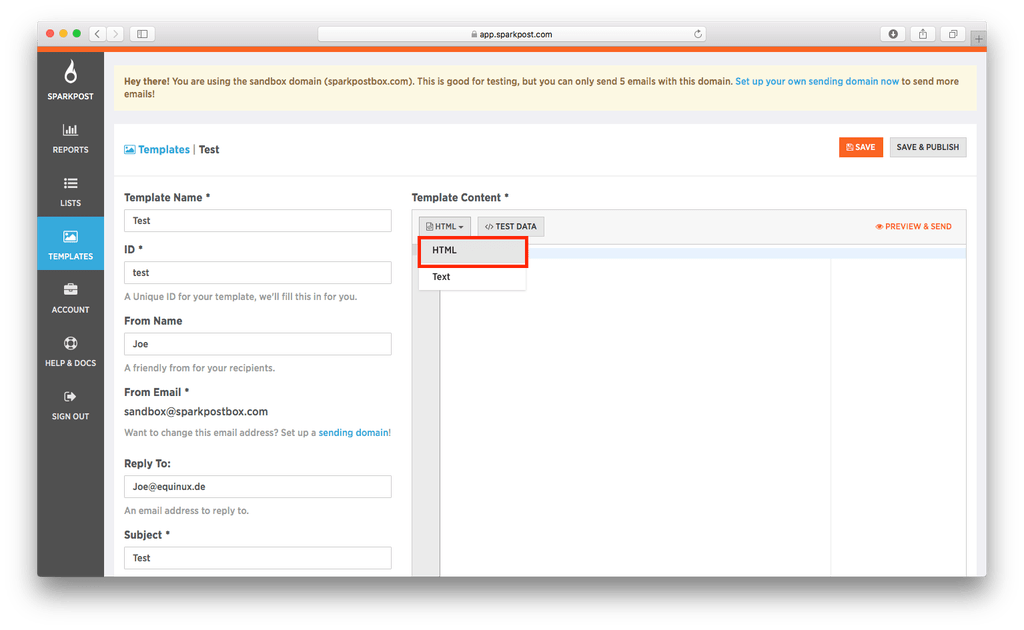This screenshot has height=630, width=1024.
Task: Click the Safari share icon
Action: coord(922,34)
